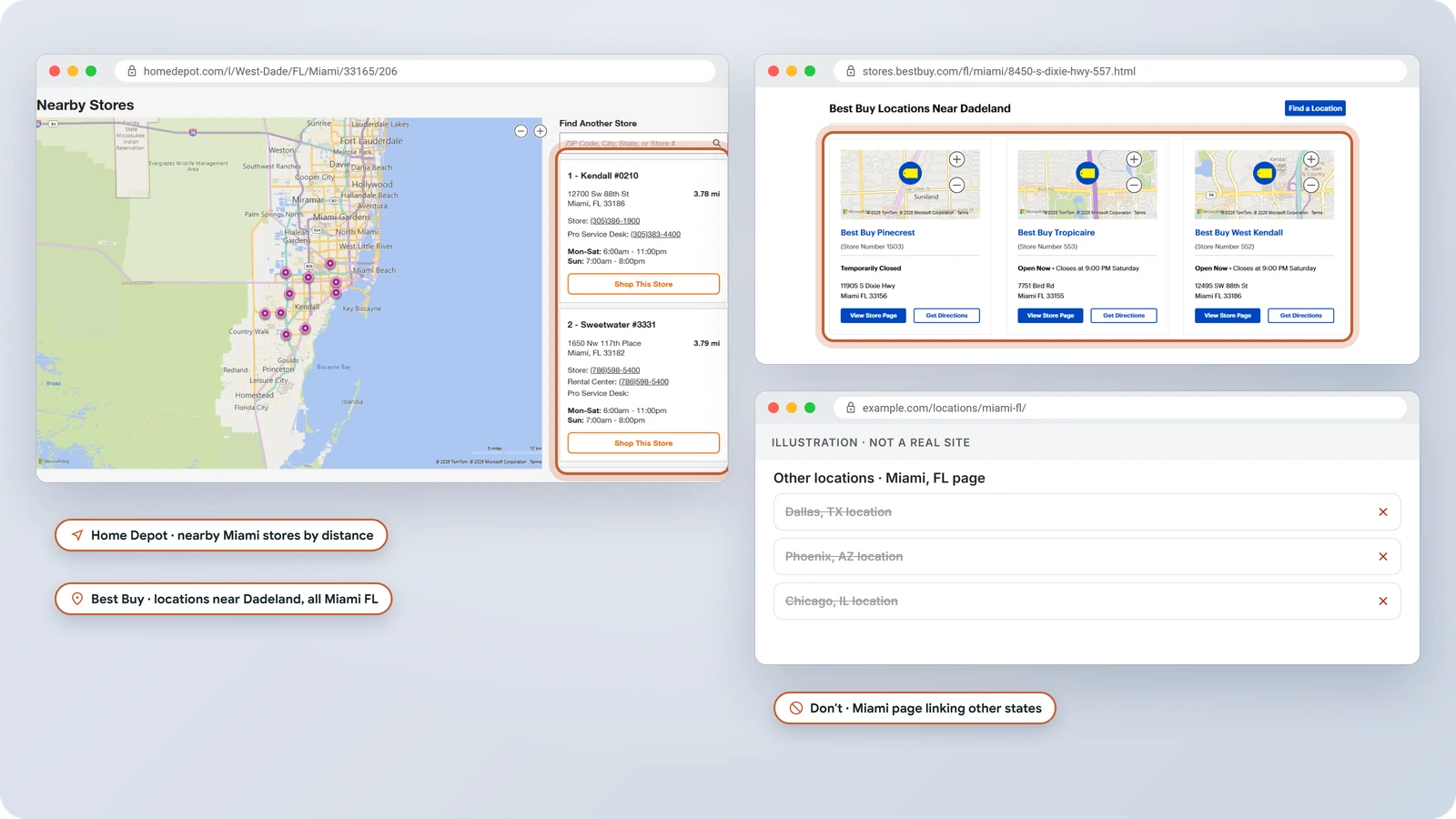The height and width of the screenshot is (819, 1456).
Task: Click the lock icon in the homedepot.com address bar
Action: 132,71
